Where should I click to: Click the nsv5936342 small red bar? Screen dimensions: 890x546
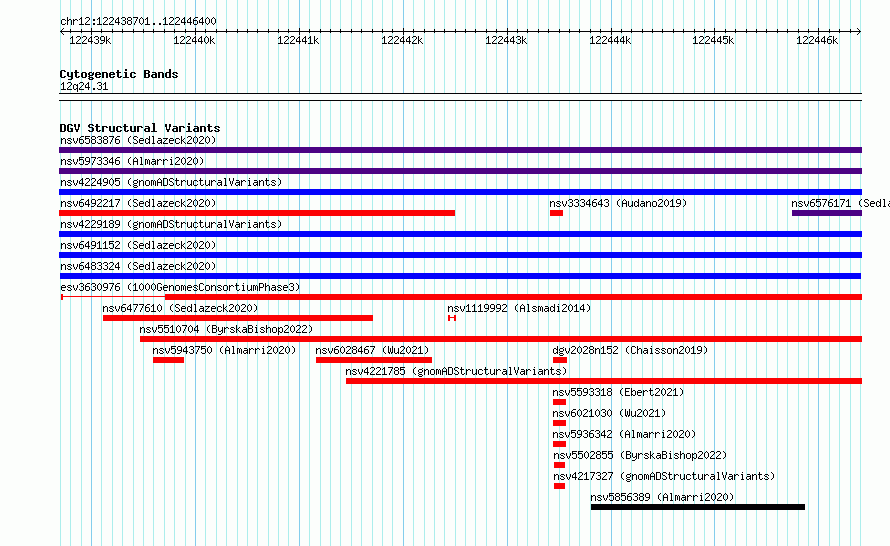coord(560,444)
